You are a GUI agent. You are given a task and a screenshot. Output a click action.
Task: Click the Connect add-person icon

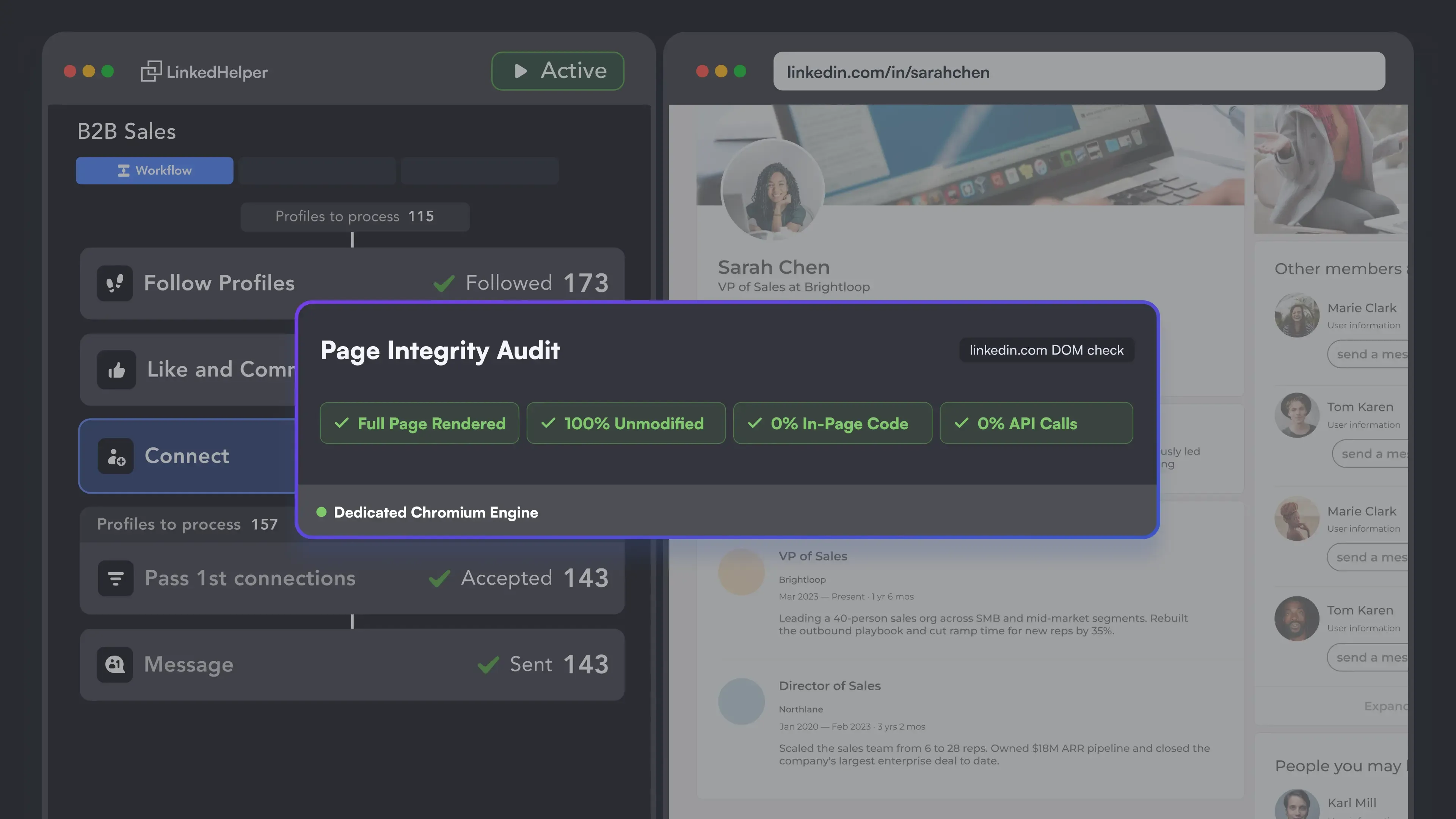pos(116,456)
